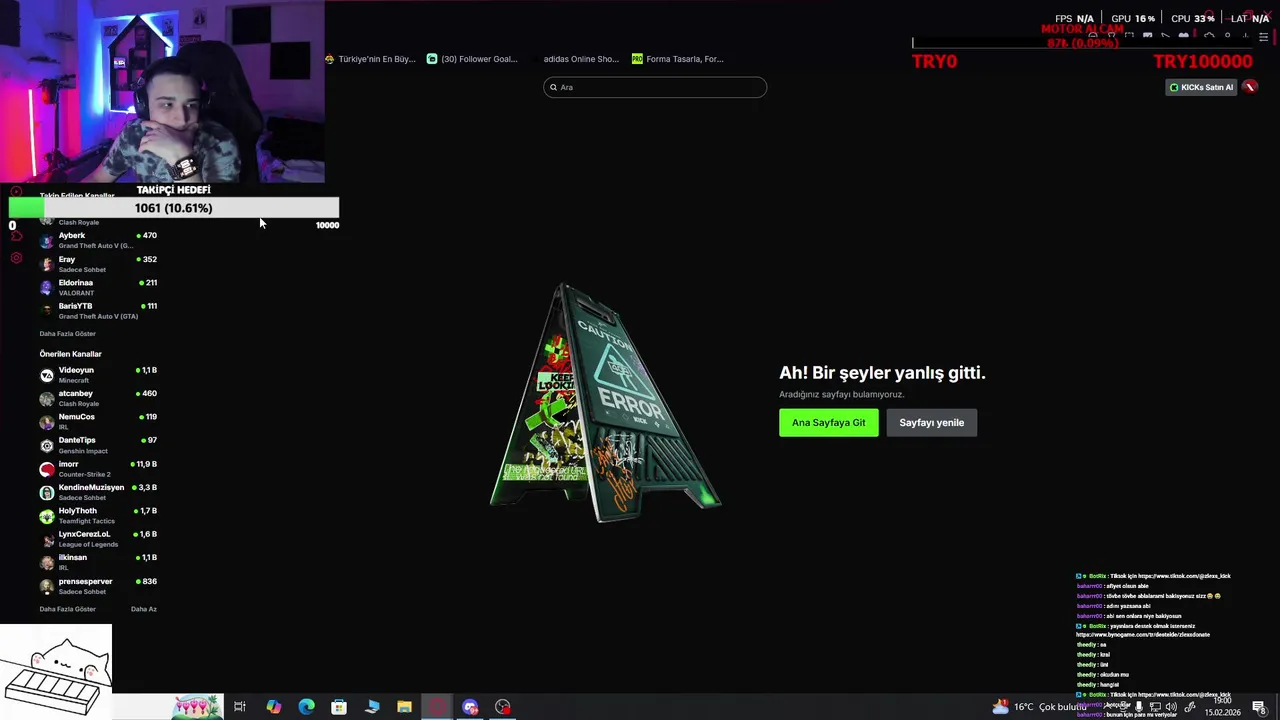Click ilkinsan's channel avatar

coord(46,562)
